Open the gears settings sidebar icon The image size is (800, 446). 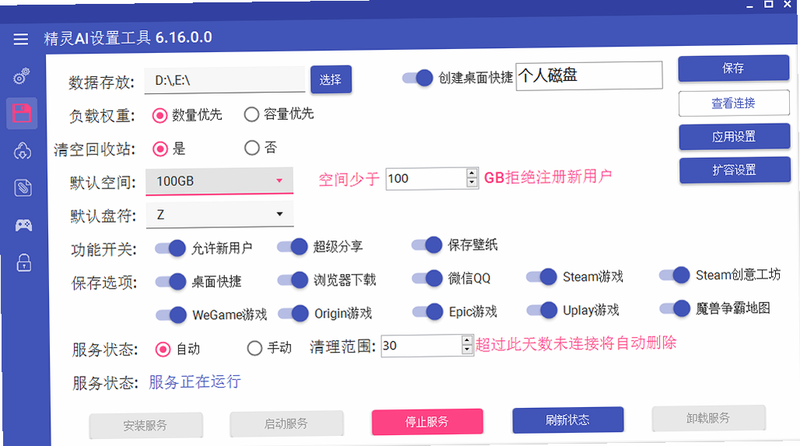coord(22,76)
